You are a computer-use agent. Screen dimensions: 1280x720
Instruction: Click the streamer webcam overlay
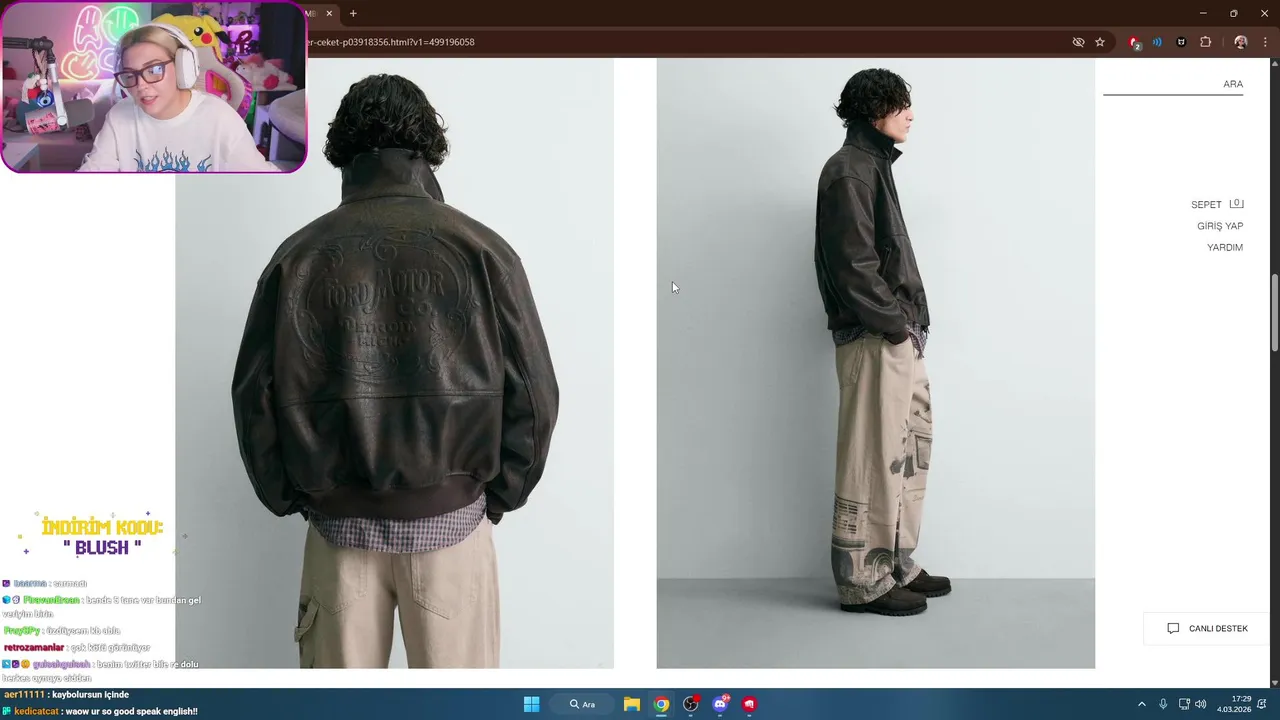click(x=153, y=87)
